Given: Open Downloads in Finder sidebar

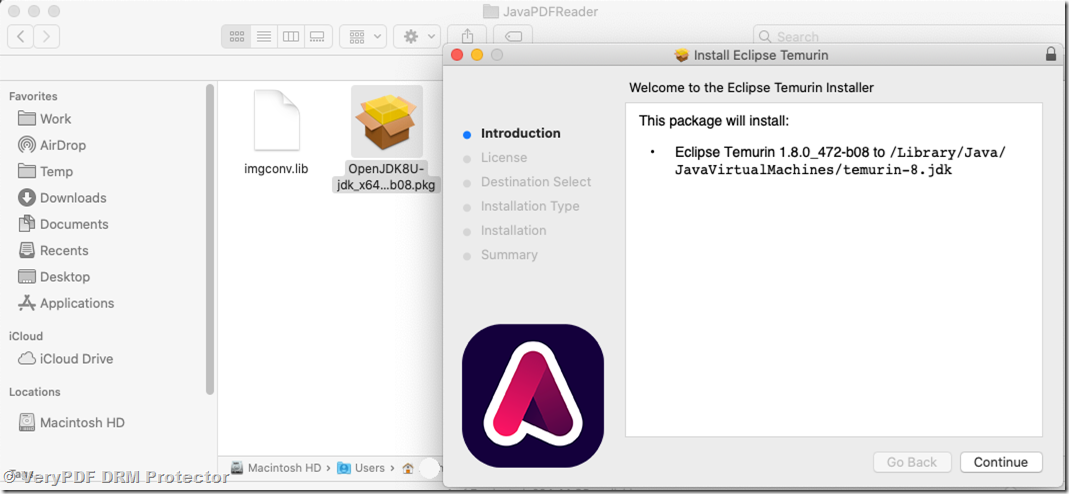Looking at the screenshot, I should [63, 198].
